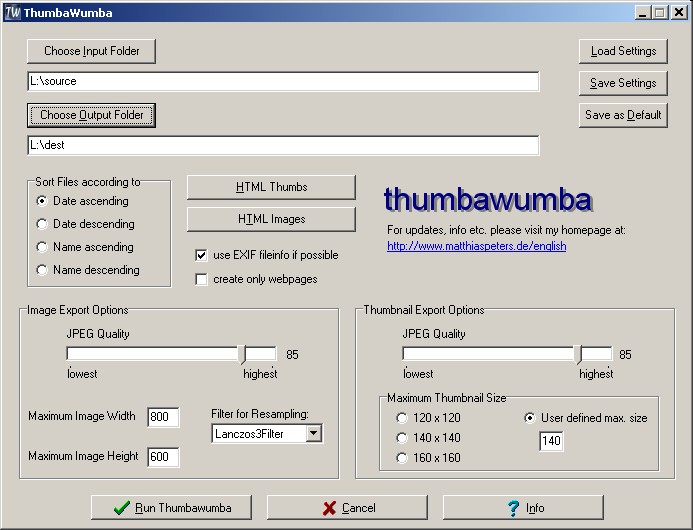Click the question mark Info button
The image size is (693, 530).
[523, 507]
